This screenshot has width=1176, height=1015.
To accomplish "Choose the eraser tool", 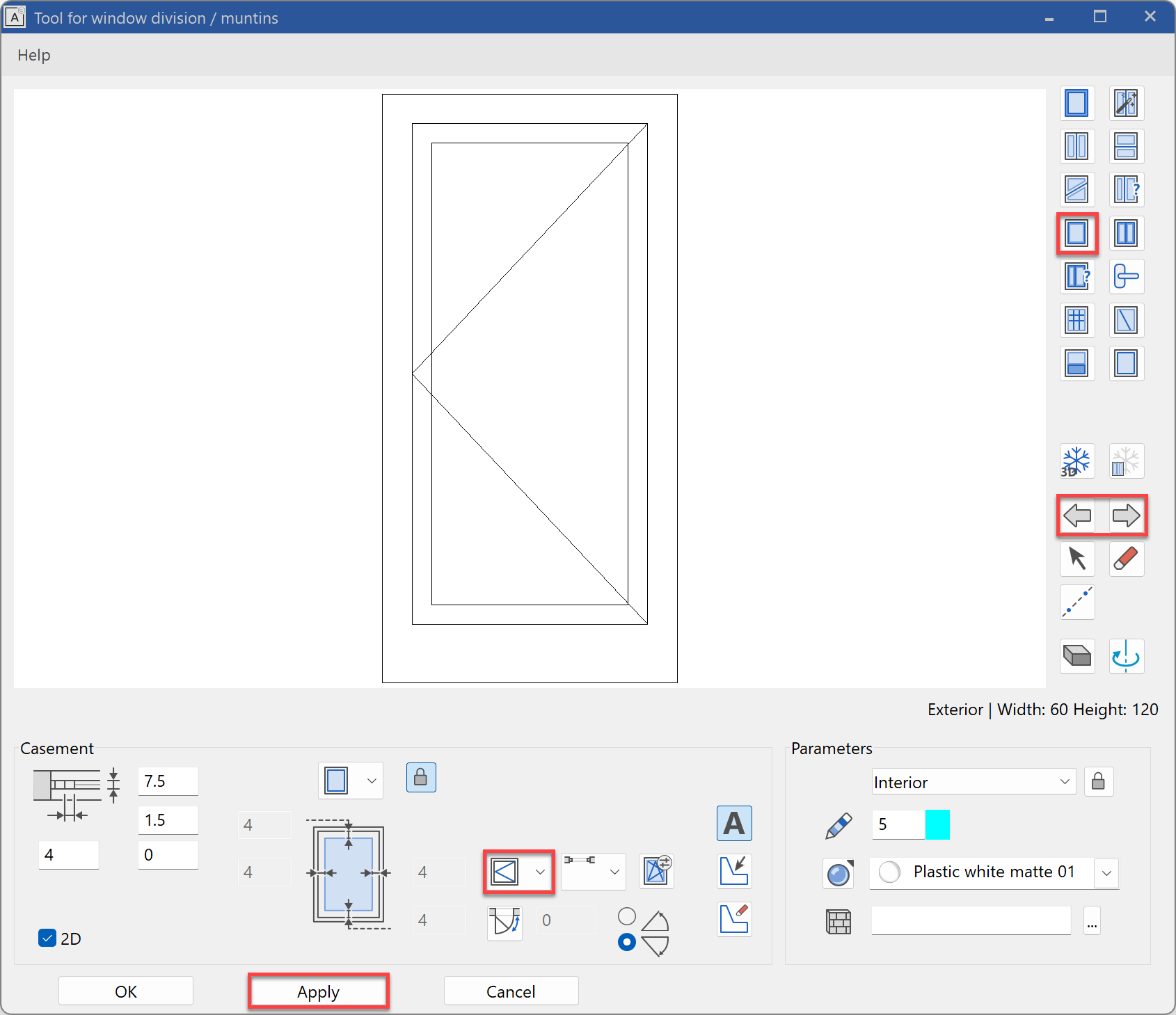I will (1126, 559).
